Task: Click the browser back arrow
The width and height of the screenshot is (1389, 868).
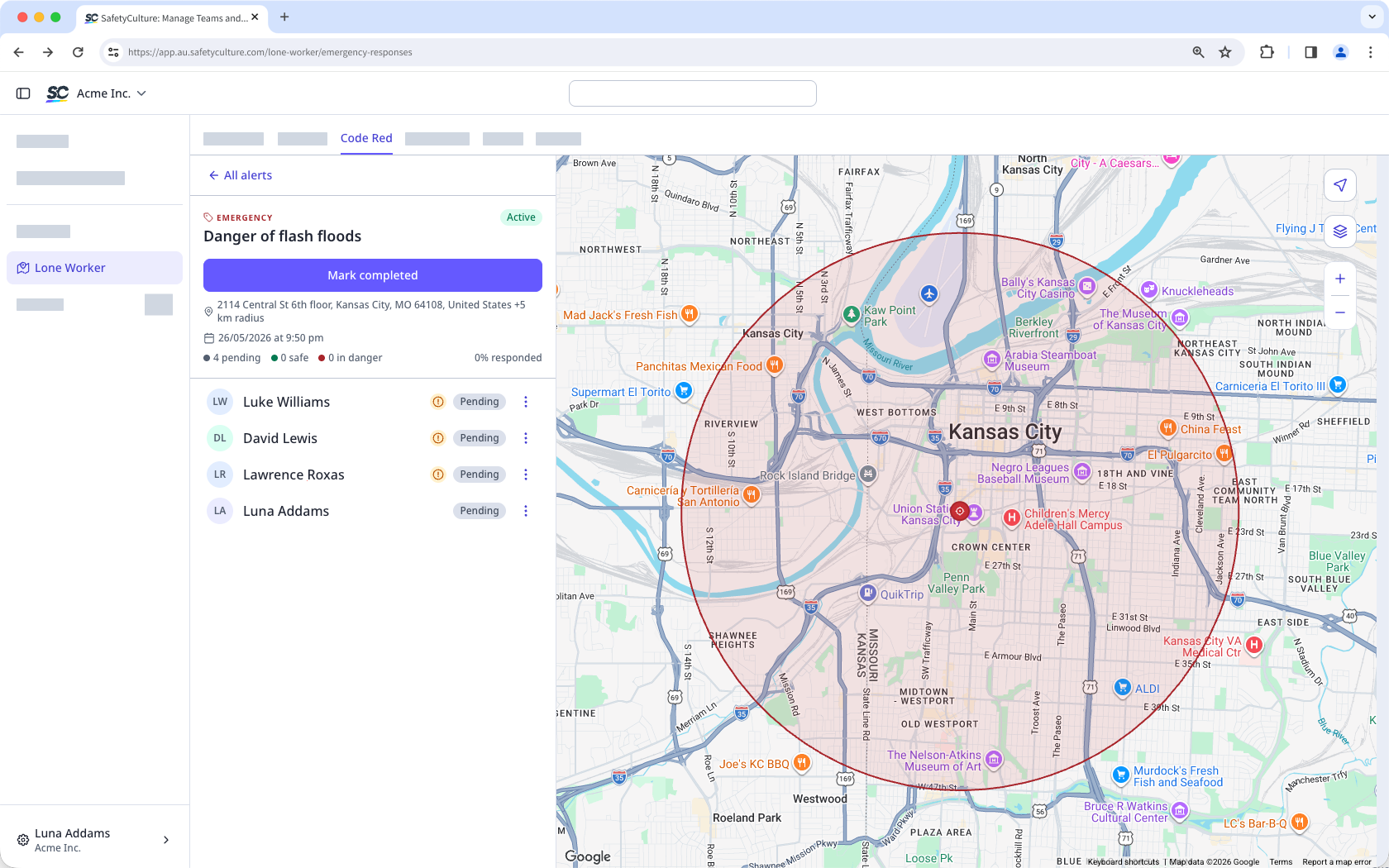Action: coord(19,52)
